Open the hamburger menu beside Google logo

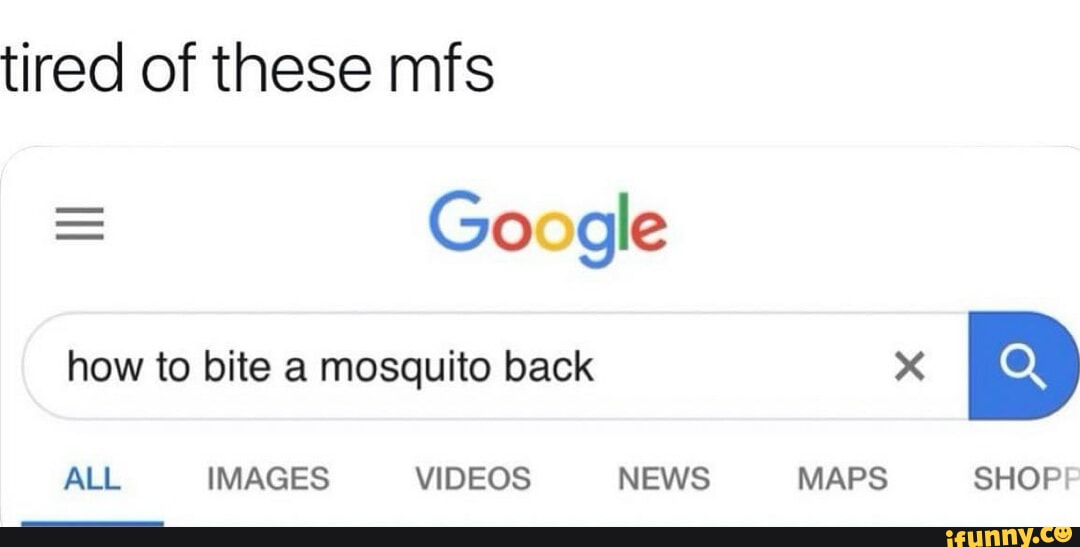[80, 225]
